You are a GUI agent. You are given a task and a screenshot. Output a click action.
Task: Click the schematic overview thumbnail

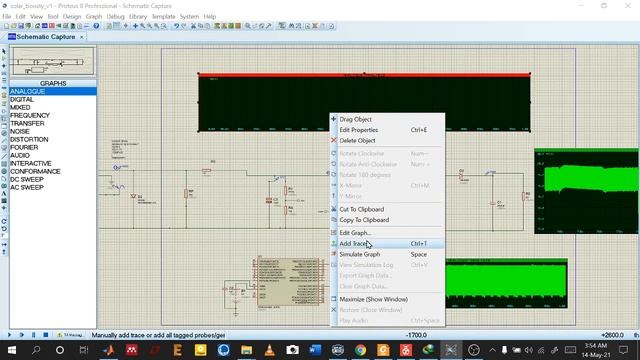[x=53, y=61]
